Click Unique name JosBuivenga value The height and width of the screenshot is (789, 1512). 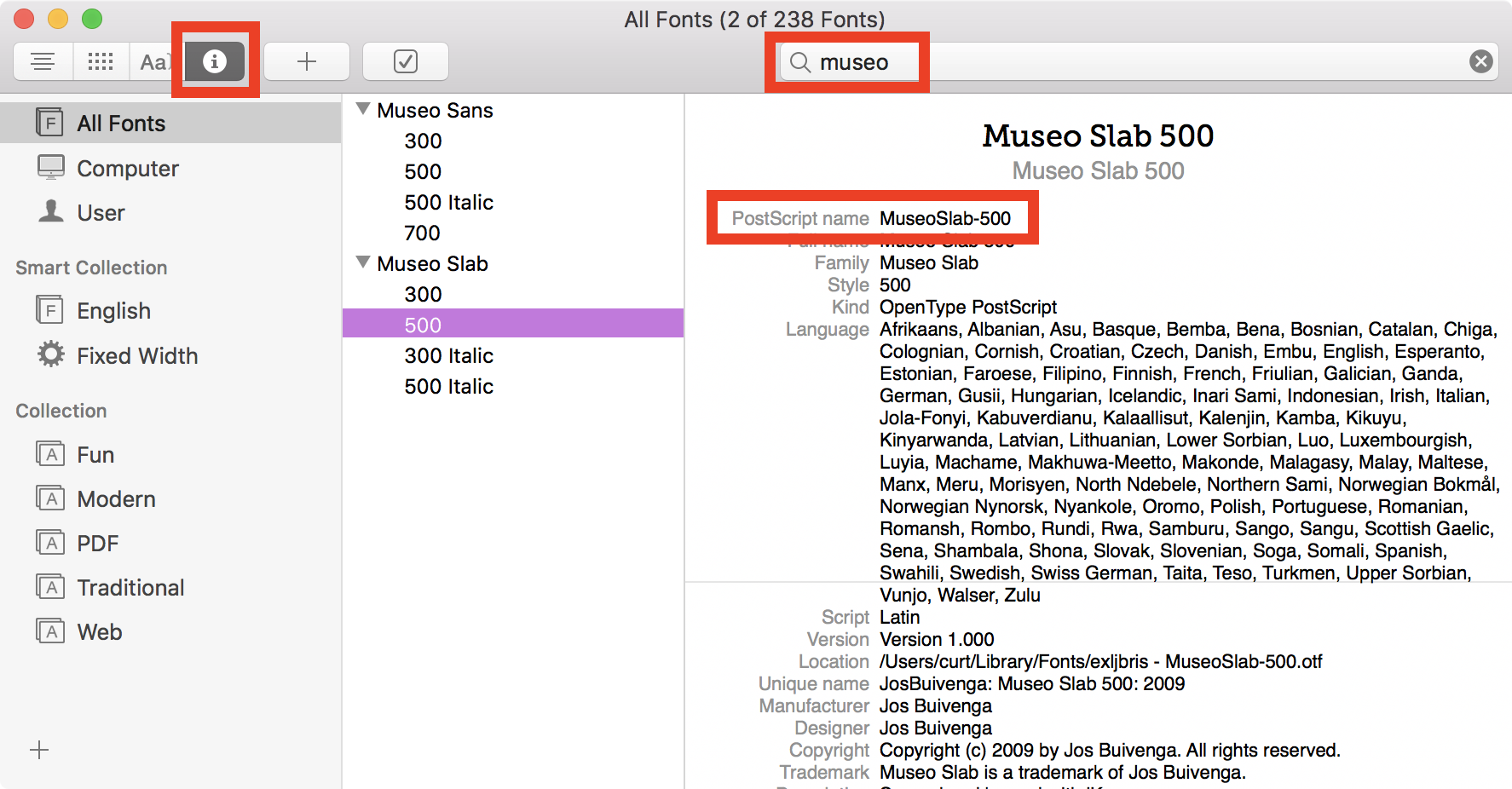pyautogui.click(x=1032, y=683)
